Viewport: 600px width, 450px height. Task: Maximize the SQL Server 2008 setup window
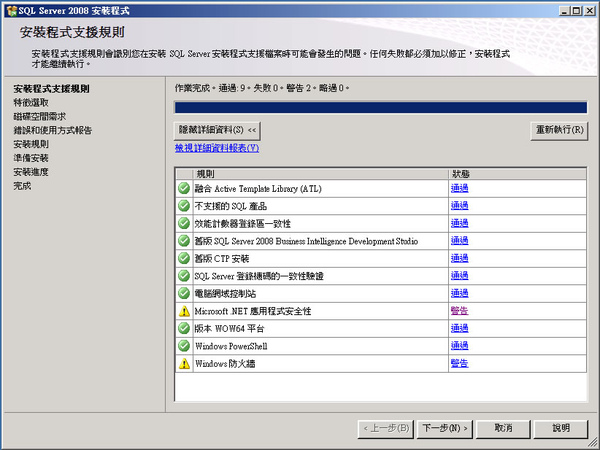pos(577,11)
